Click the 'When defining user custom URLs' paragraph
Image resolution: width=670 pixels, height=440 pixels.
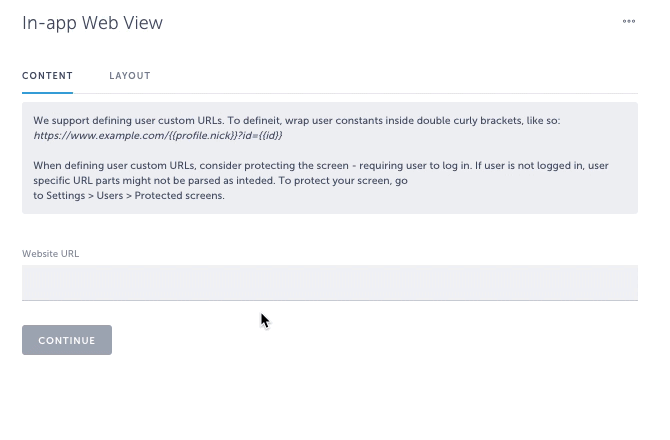(x=321, y=180)
